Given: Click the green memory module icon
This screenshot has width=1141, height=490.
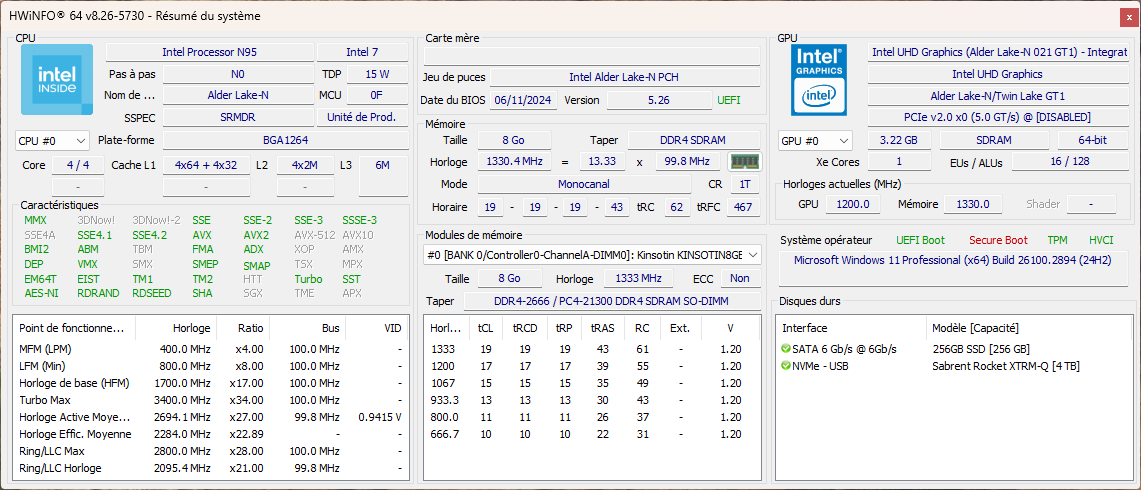Looking at the screenshot, I should pyautogui.click(x=744, y=162).
